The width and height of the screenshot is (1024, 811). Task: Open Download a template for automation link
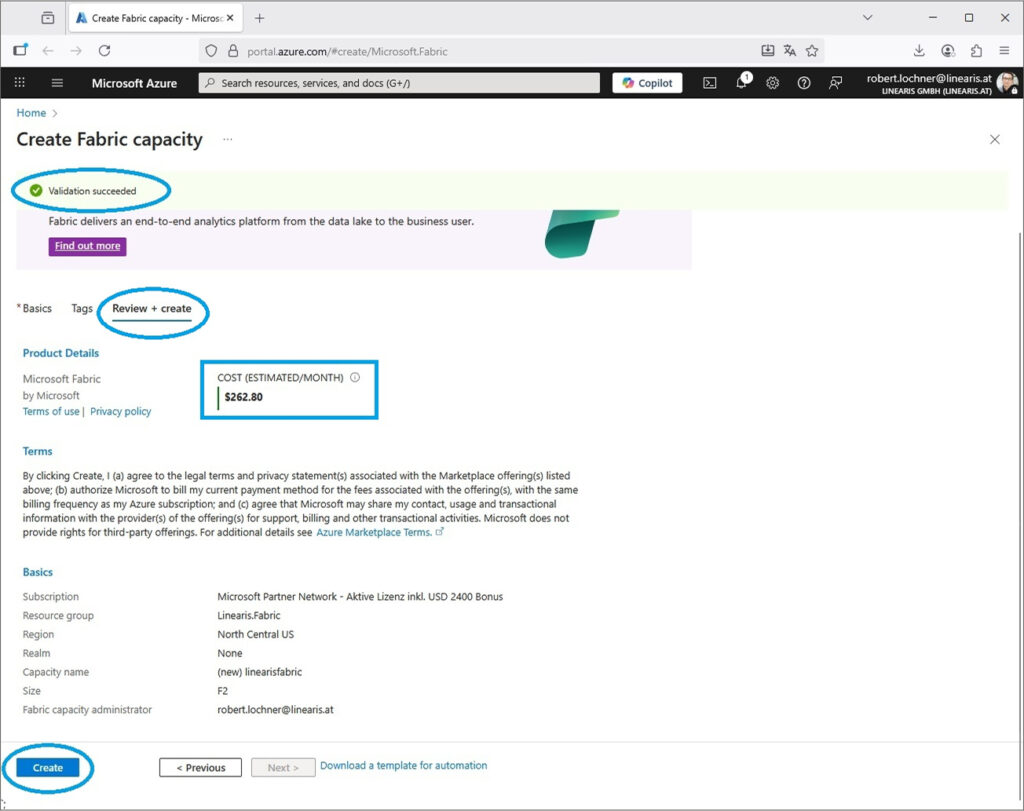(x=404, y=765)
